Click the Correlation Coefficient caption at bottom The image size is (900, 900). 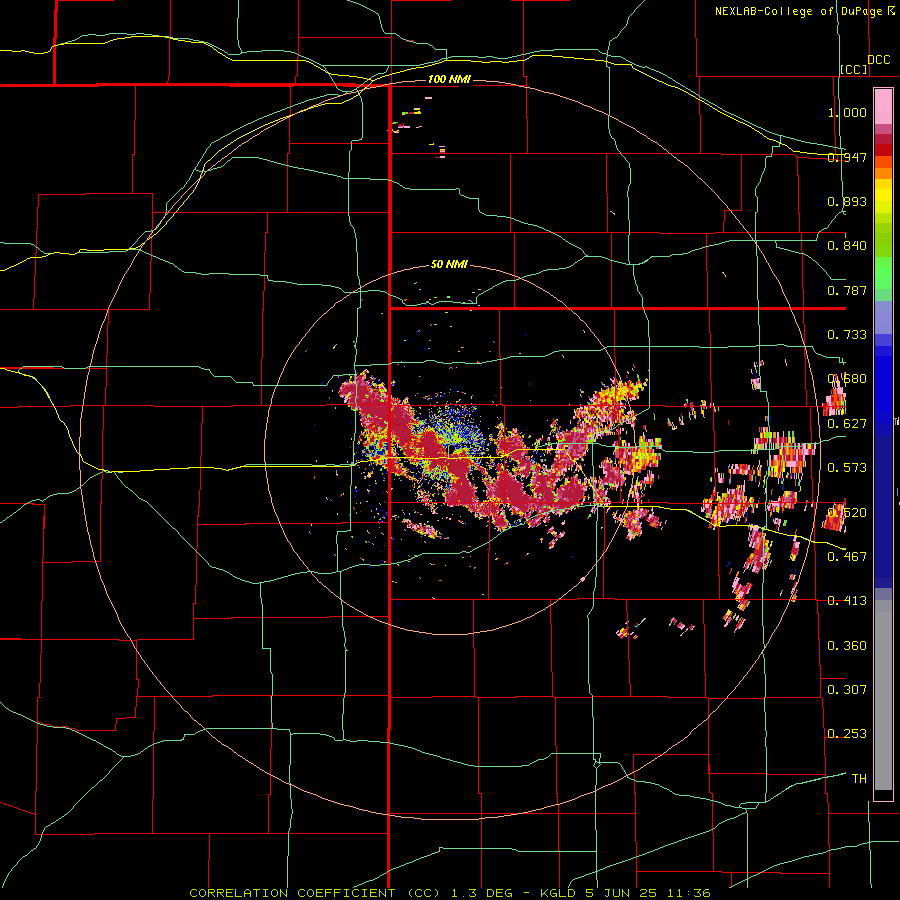(450, 893)
